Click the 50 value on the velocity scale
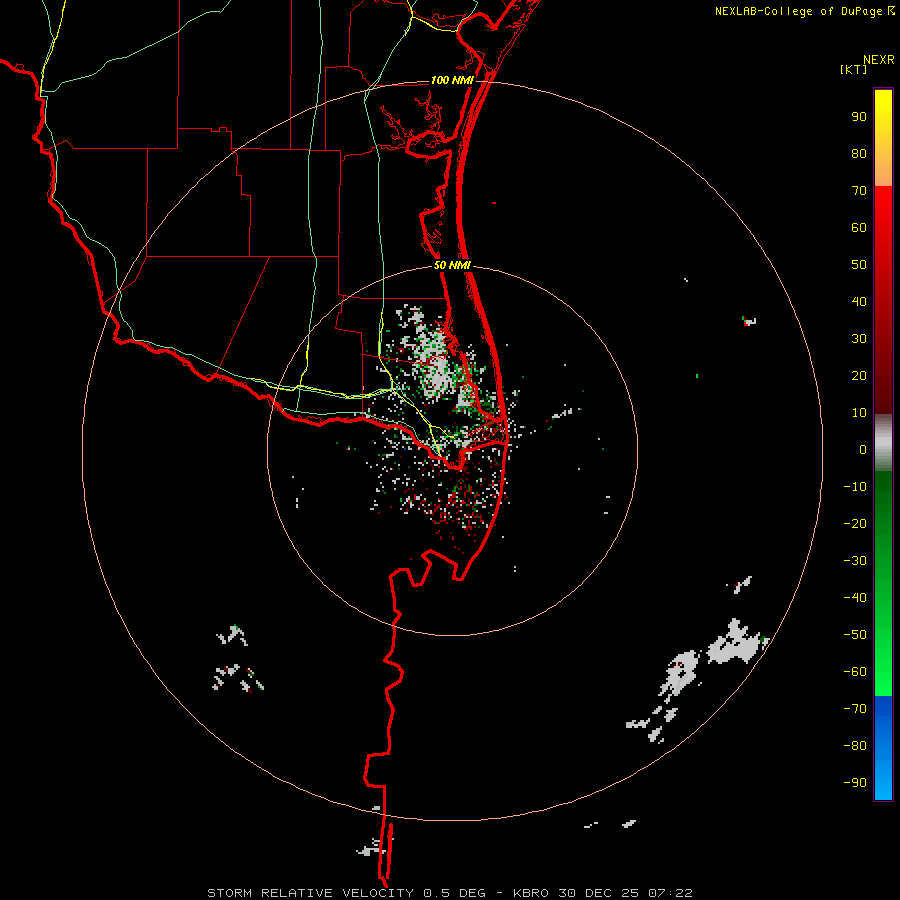Screen dimensions: 900x900 click(x=859, y=265)
